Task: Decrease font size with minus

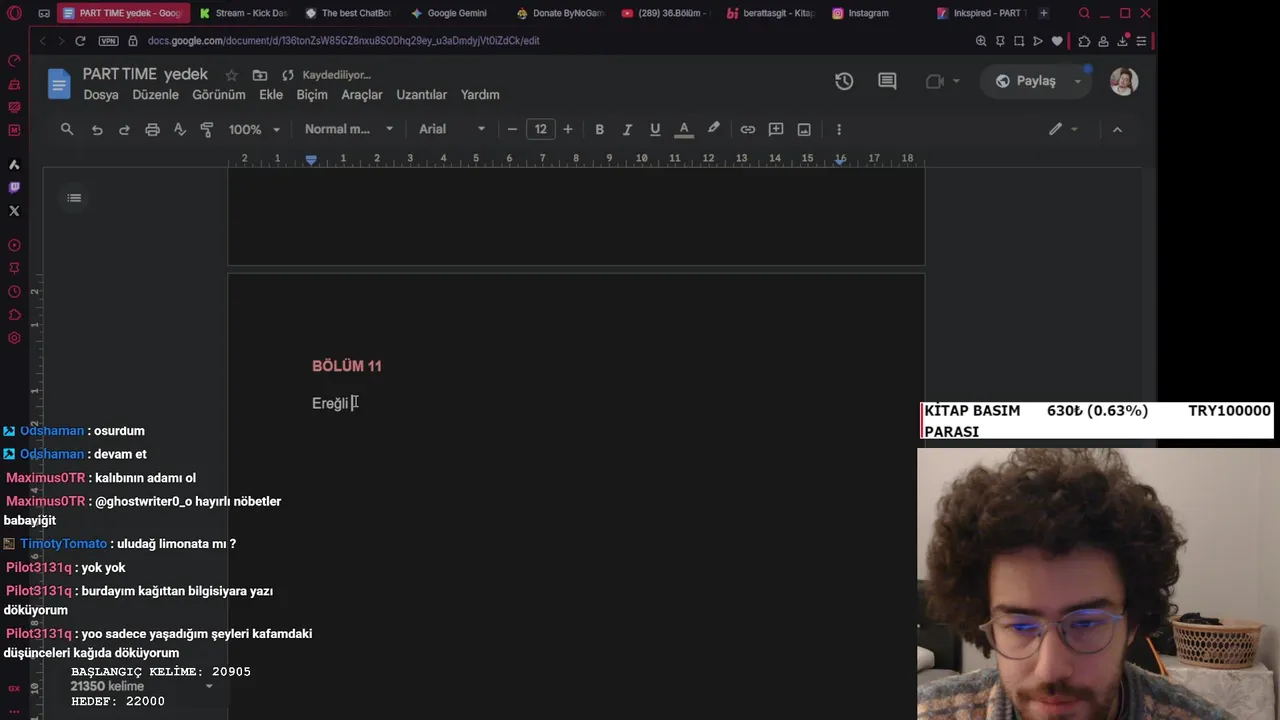Action: click(x=512, y=129)
